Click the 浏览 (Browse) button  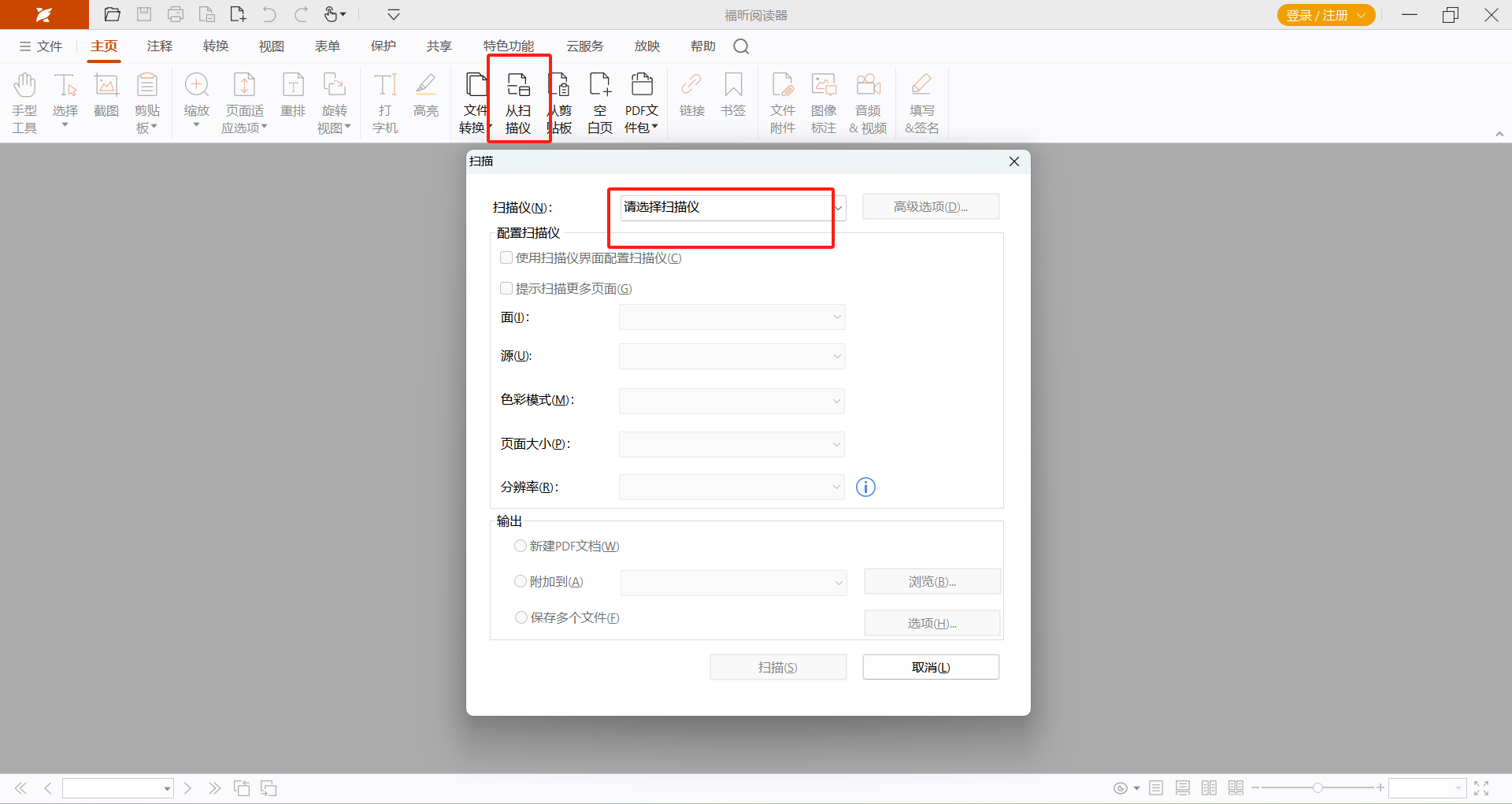point(932,582)
